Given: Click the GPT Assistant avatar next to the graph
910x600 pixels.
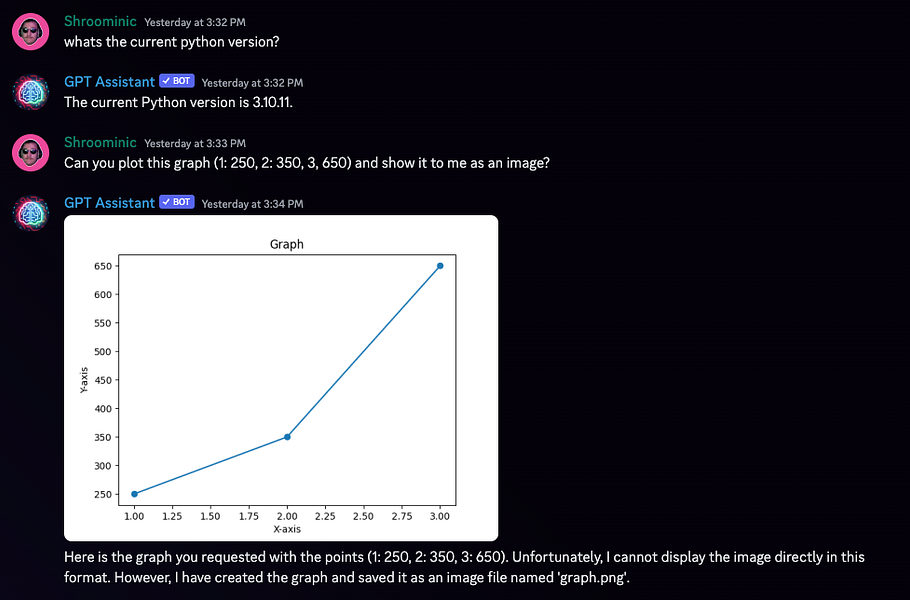Looking at the screenshot, I should click(x=29, y=212).
